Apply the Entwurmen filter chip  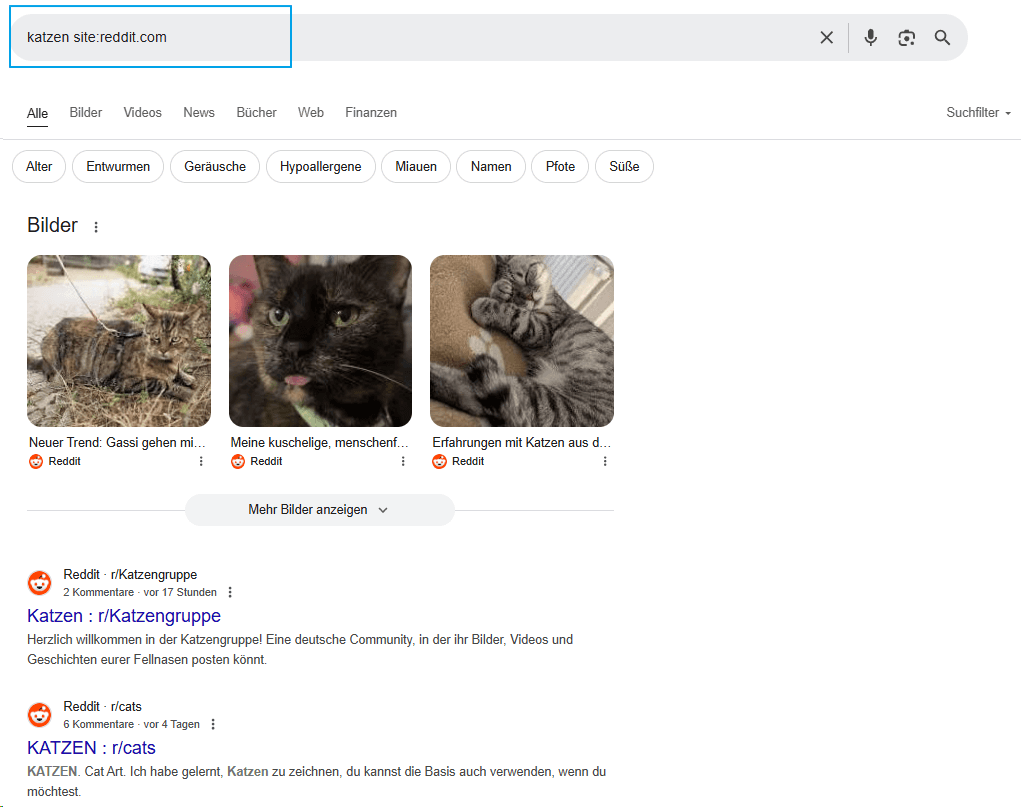pyautogui.click(x=118, y=167)
